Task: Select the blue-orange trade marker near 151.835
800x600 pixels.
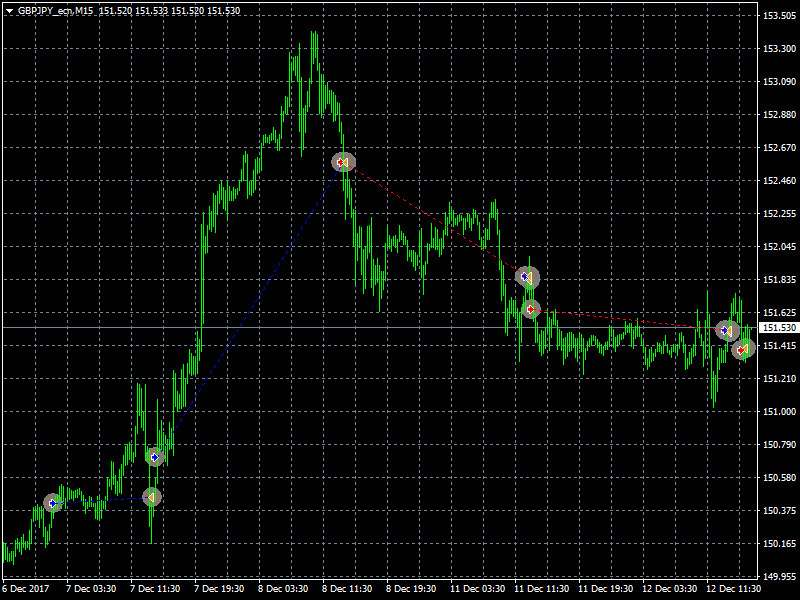Action: click(x=527, y=278)
